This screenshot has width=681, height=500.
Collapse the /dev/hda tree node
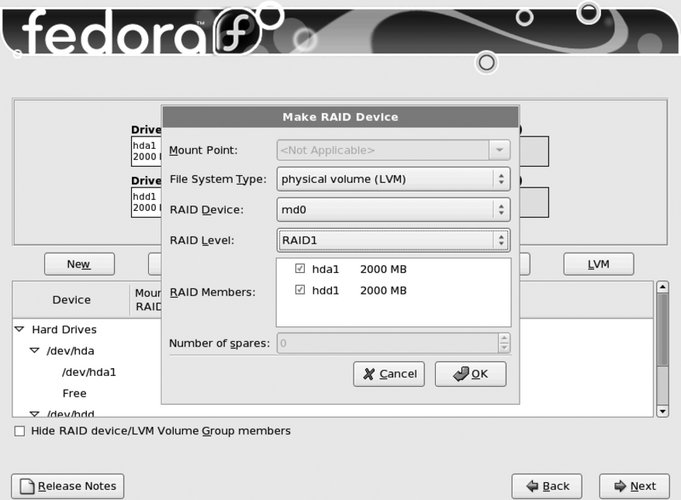pyautogui.click(x=34, y=351)
